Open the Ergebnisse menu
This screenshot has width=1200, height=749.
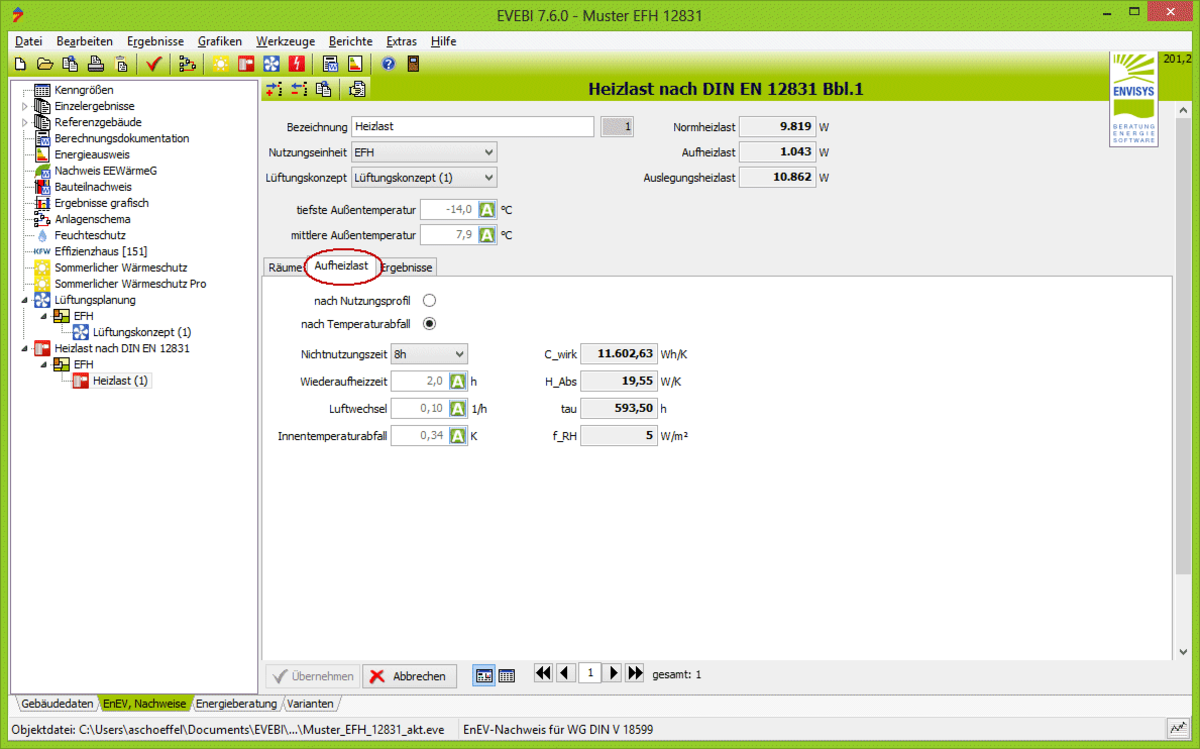(155, 41)
